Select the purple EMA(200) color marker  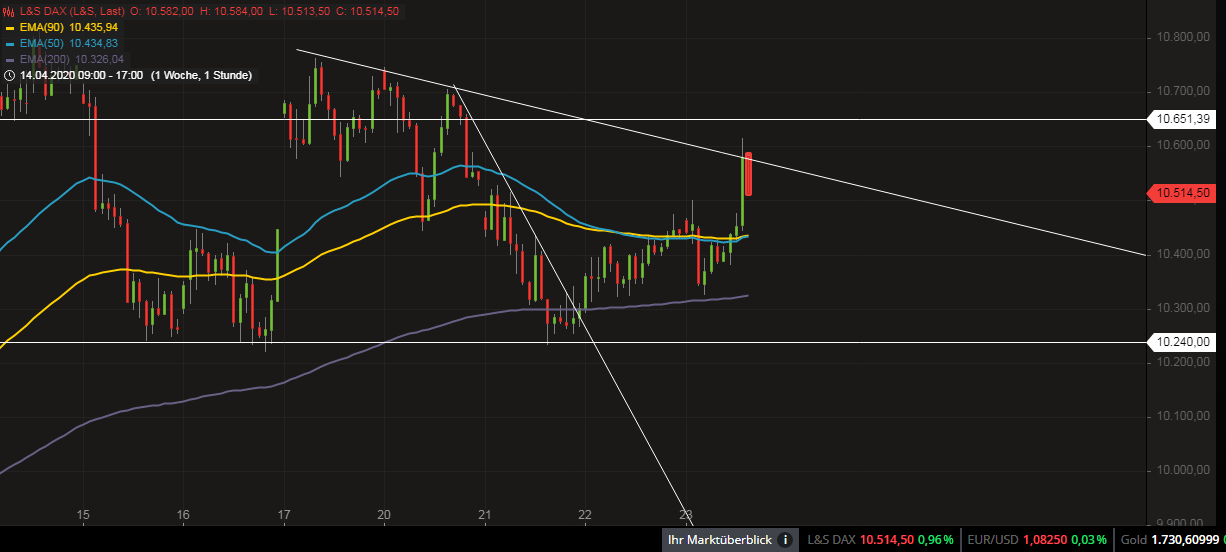9,59
